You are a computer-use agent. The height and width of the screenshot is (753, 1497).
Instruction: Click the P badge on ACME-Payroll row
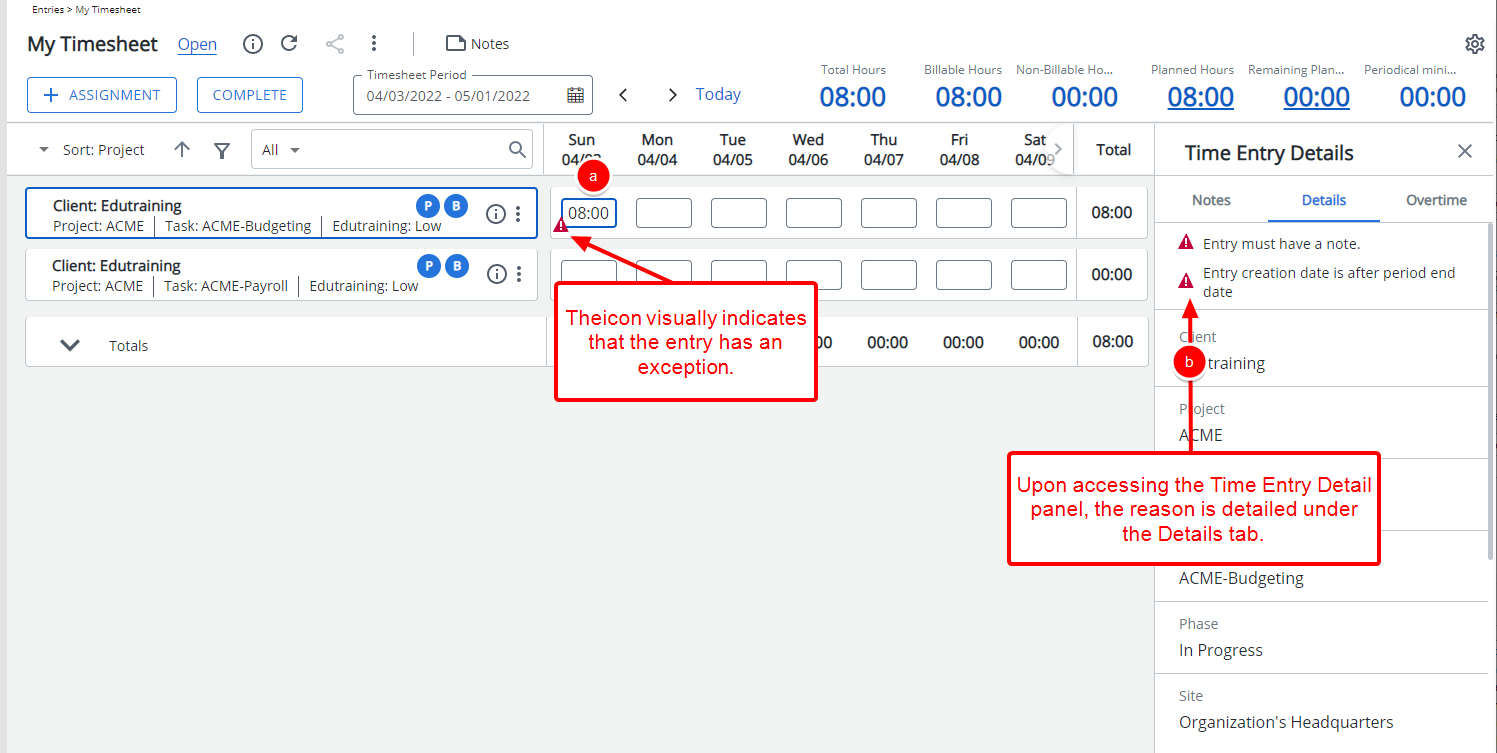coord(427,266)
